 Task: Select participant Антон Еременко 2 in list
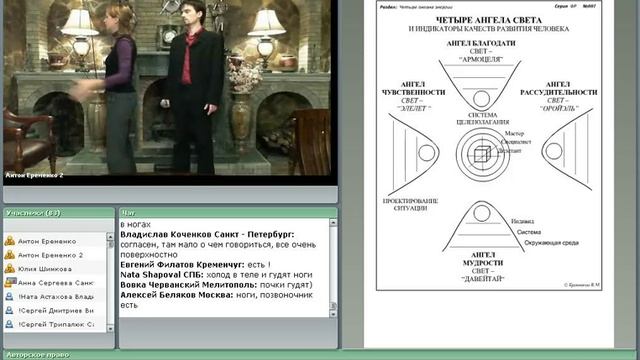click(x=55, y=255)
